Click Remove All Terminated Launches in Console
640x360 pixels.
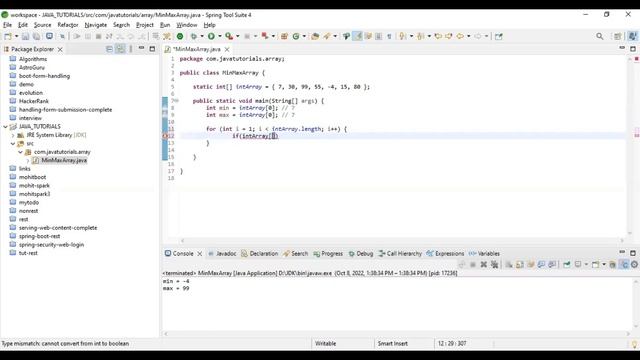pos(495,264)
